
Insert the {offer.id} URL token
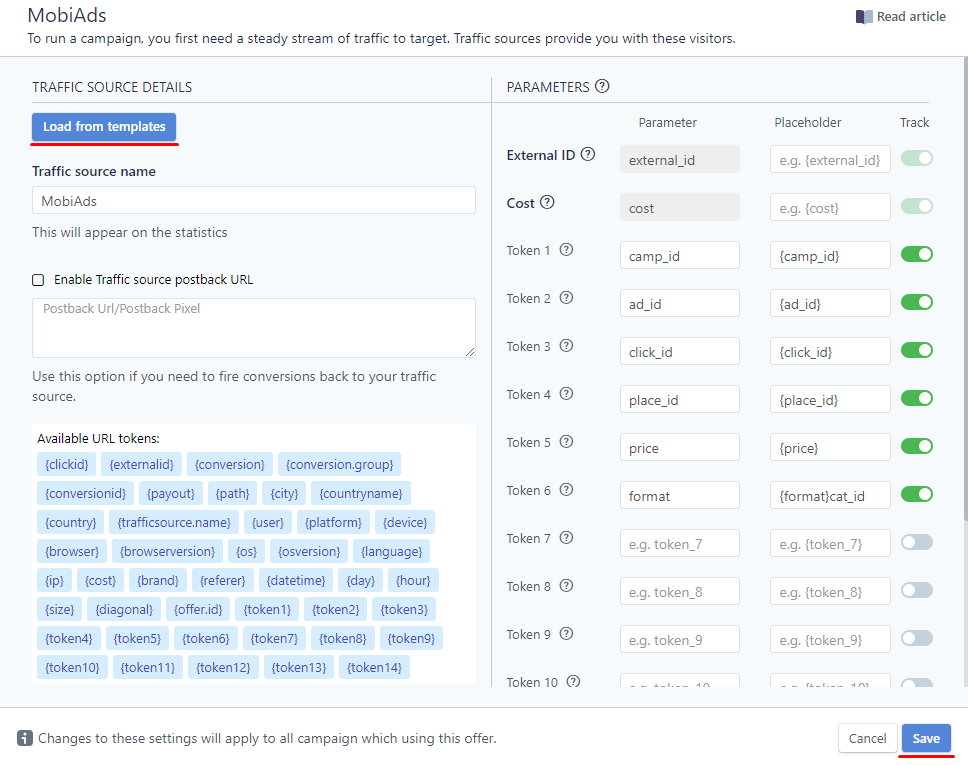tap(198, 609)
